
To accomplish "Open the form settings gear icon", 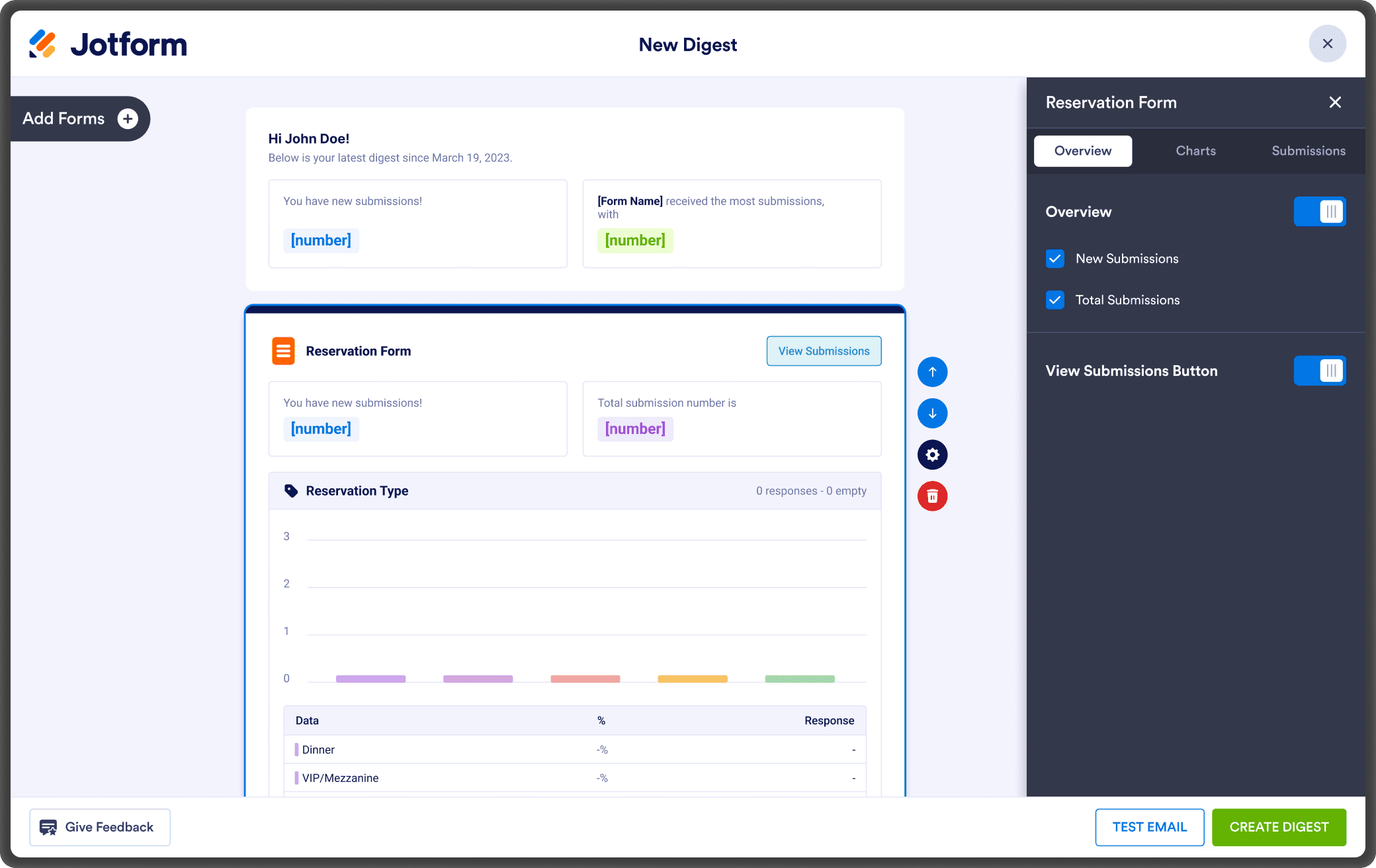I will (932, 455).
